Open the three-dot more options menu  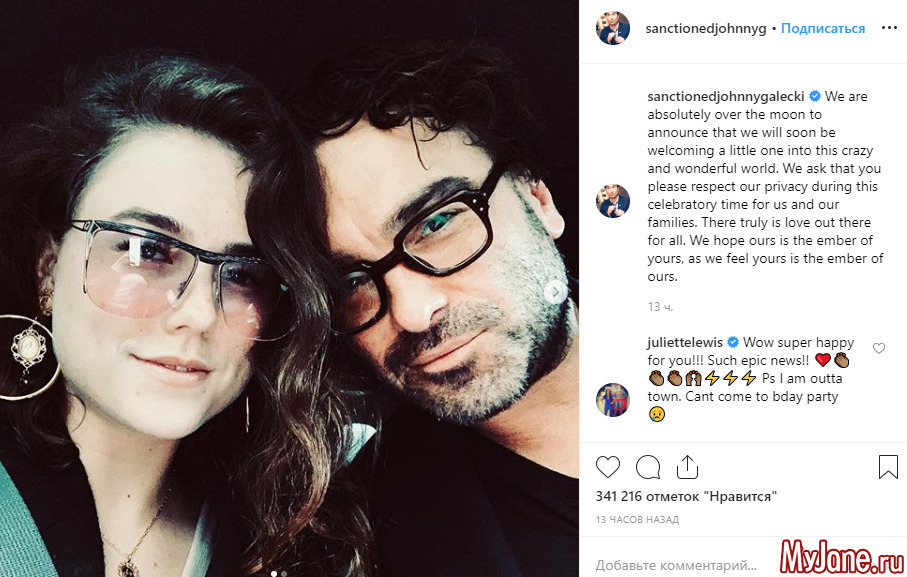pos(889,28)
